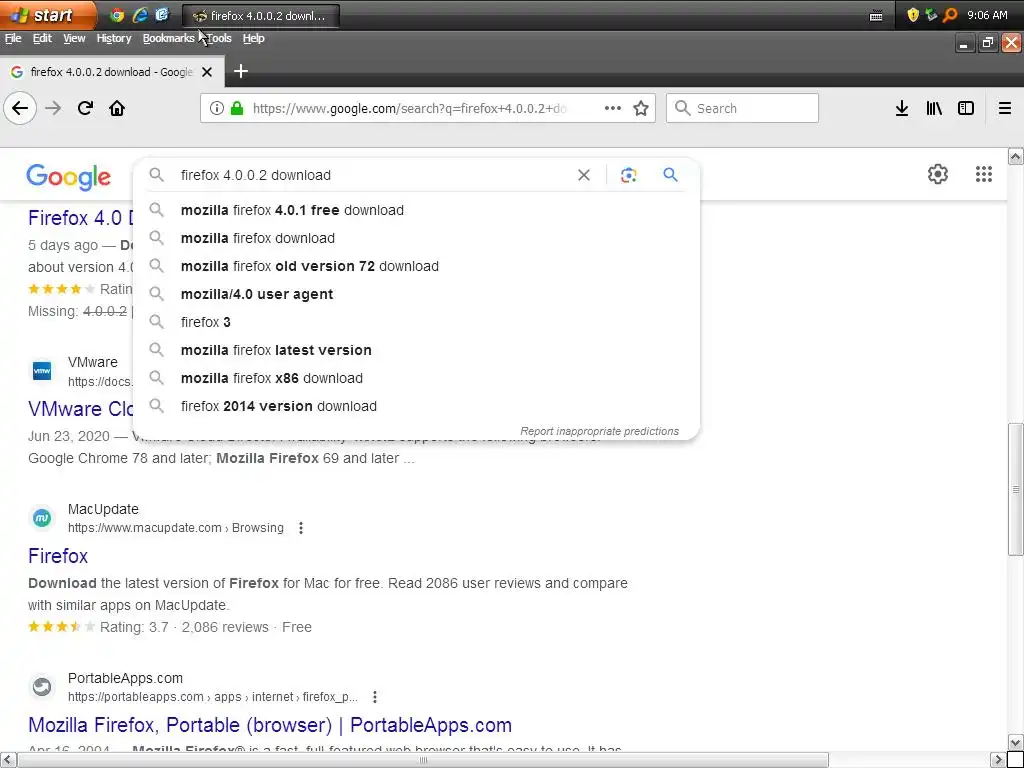Click the Windows start button
1024x768 pixels.
(47, 15)
